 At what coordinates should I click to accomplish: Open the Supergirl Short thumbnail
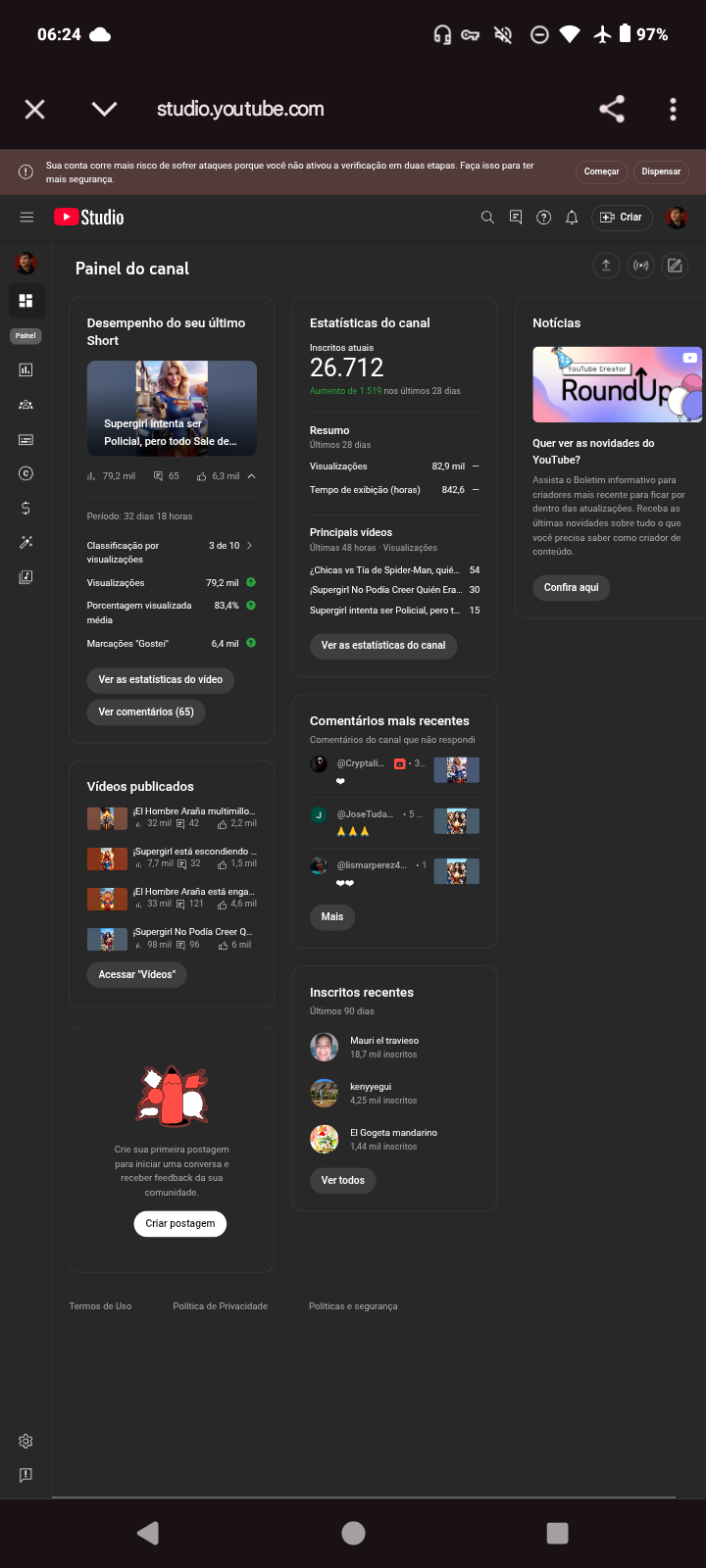coord(172,408)
